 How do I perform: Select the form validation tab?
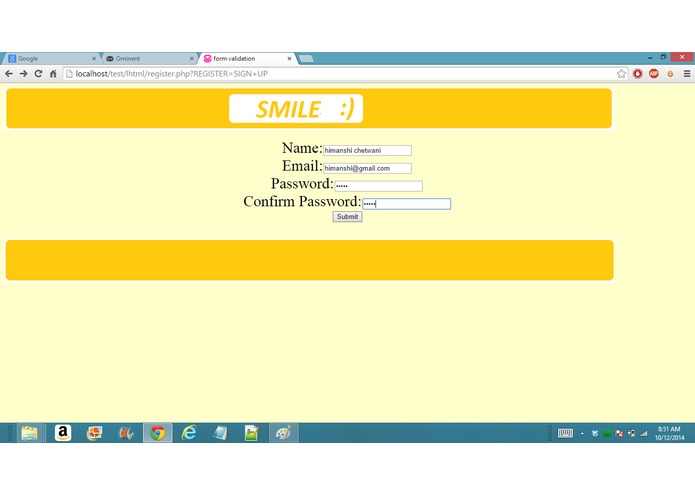(247, 58)
